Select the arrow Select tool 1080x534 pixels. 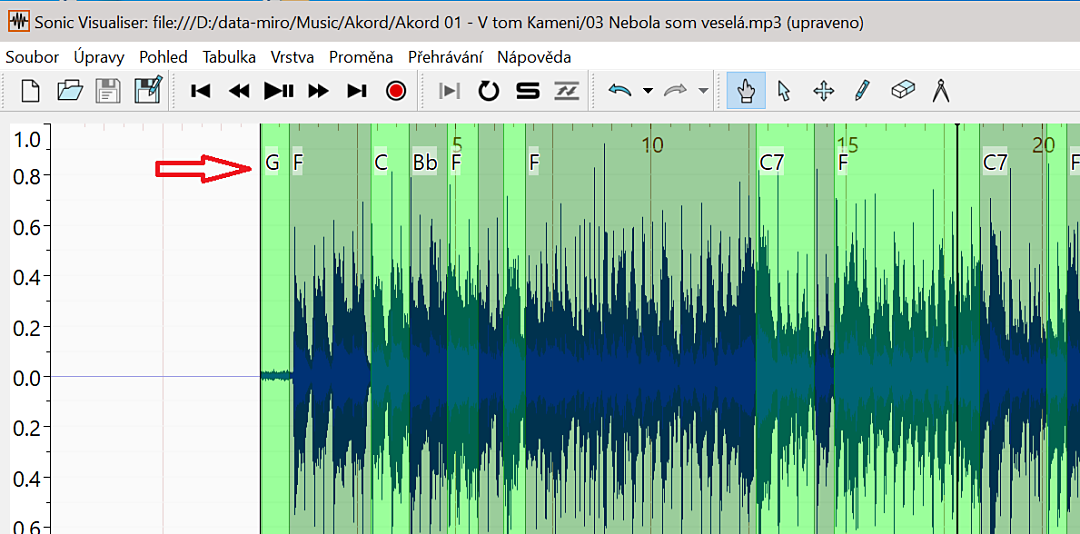(x=783, y=91)
